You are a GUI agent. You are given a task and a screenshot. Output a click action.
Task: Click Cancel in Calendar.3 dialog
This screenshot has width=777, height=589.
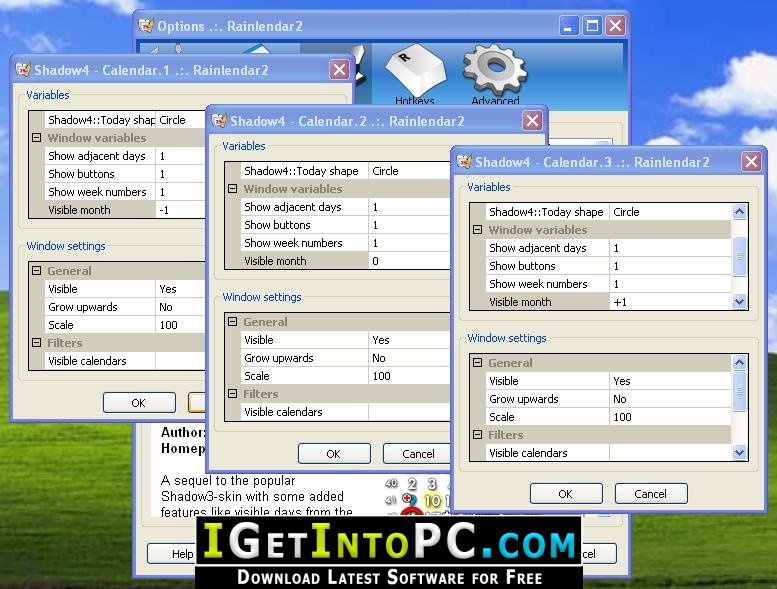pos(651,493)
